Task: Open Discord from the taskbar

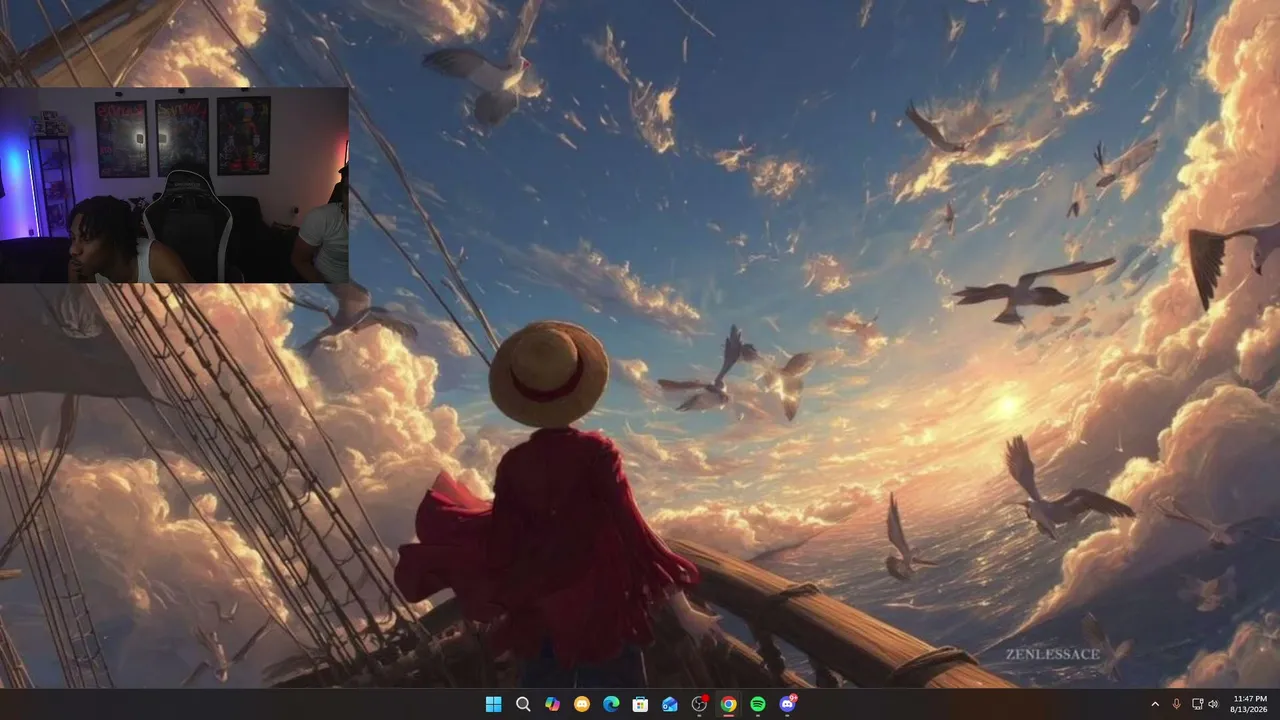Action: point(788,704)
